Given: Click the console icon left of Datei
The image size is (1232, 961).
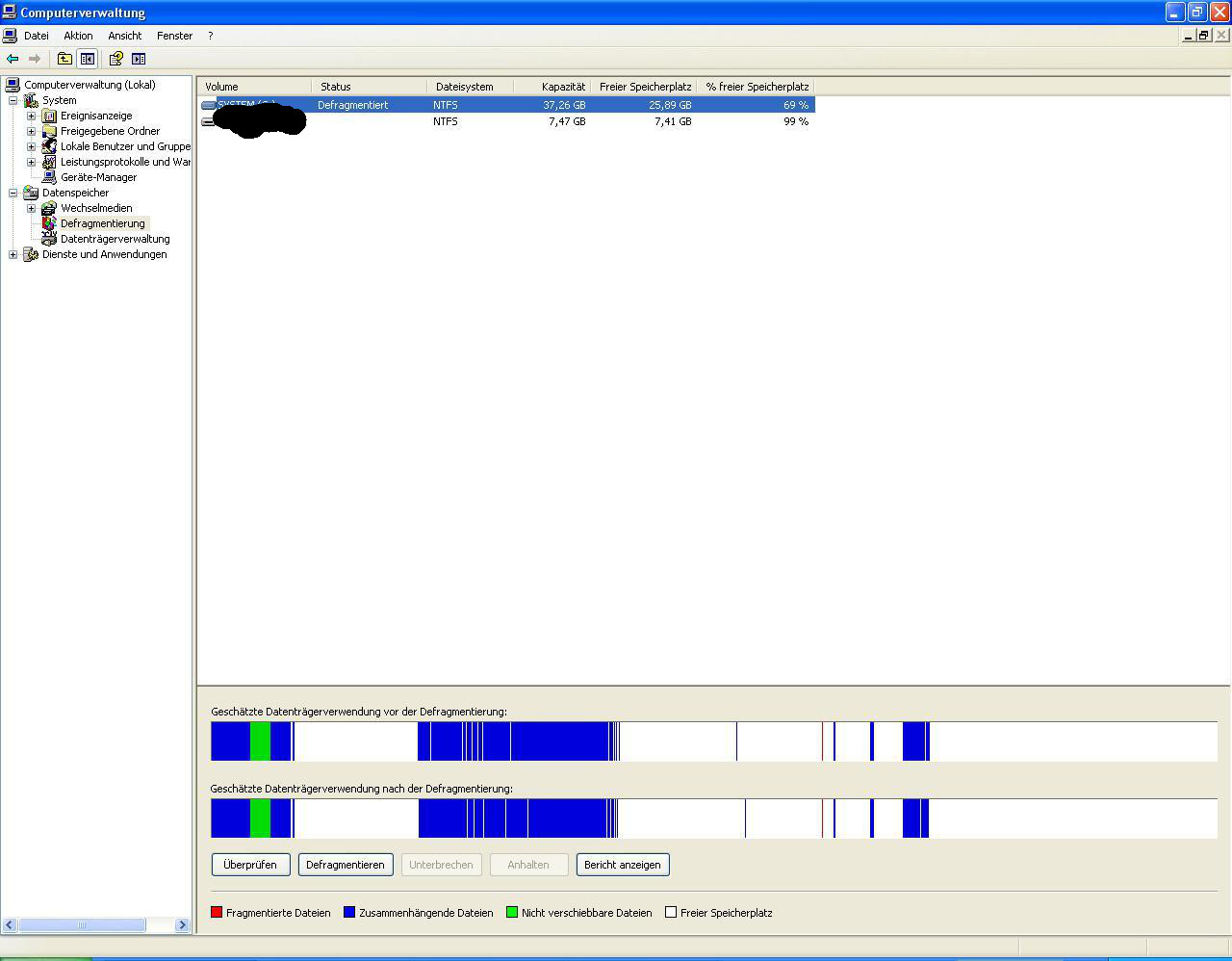Looking at the screenshot, I should coord(10,36).
